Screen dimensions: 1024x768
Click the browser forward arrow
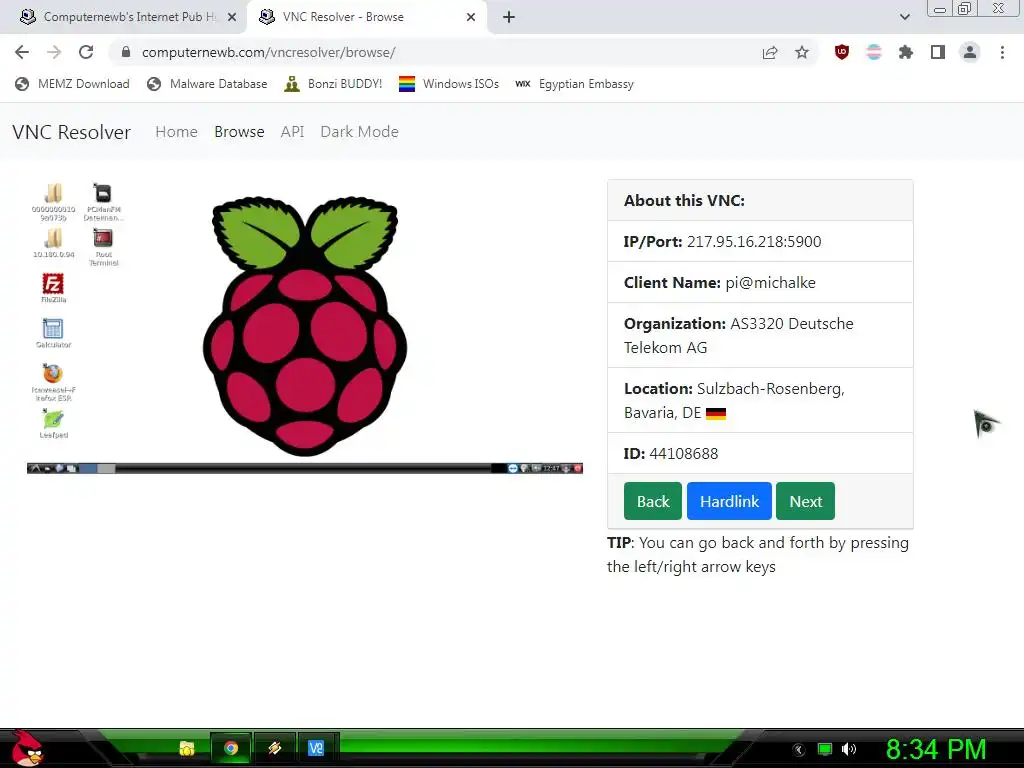point(54,52)
